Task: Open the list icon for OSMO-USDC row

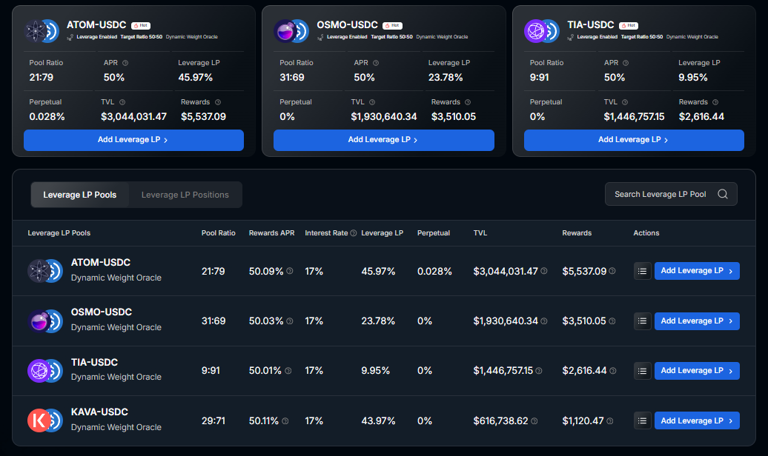Action: click(642, 321)
